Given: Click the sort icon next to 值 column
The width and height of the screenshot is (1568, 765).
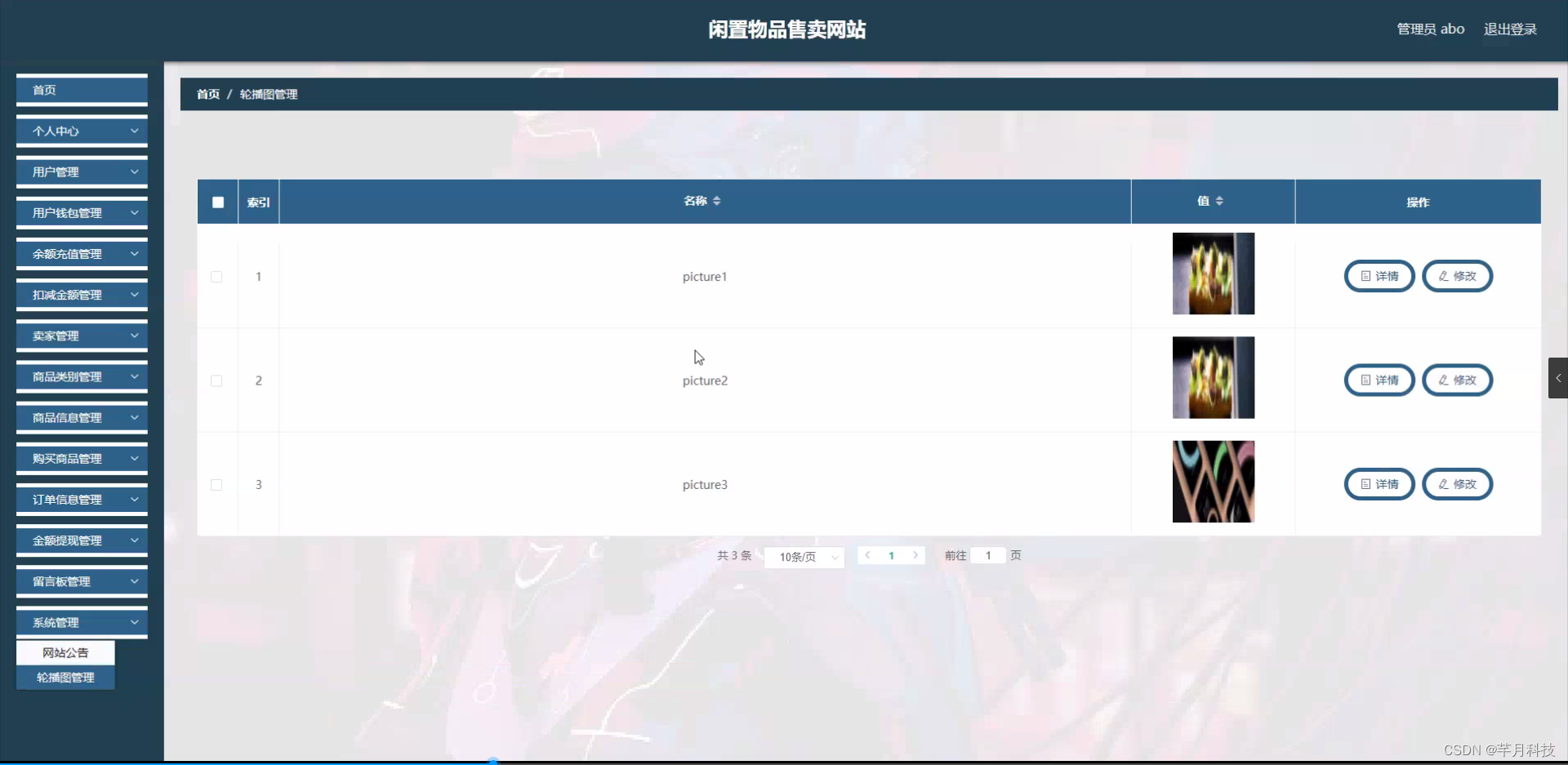Looking at the screenshot, I should (1219, 201).
